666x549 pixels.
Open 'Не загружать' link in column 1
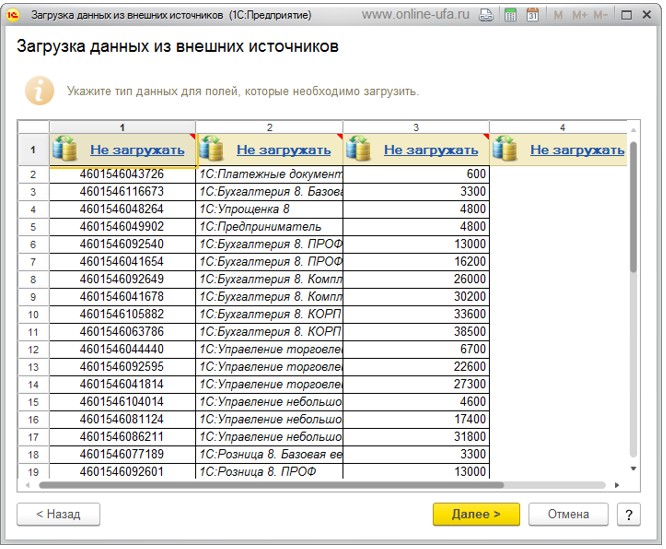tap(137, 150)
